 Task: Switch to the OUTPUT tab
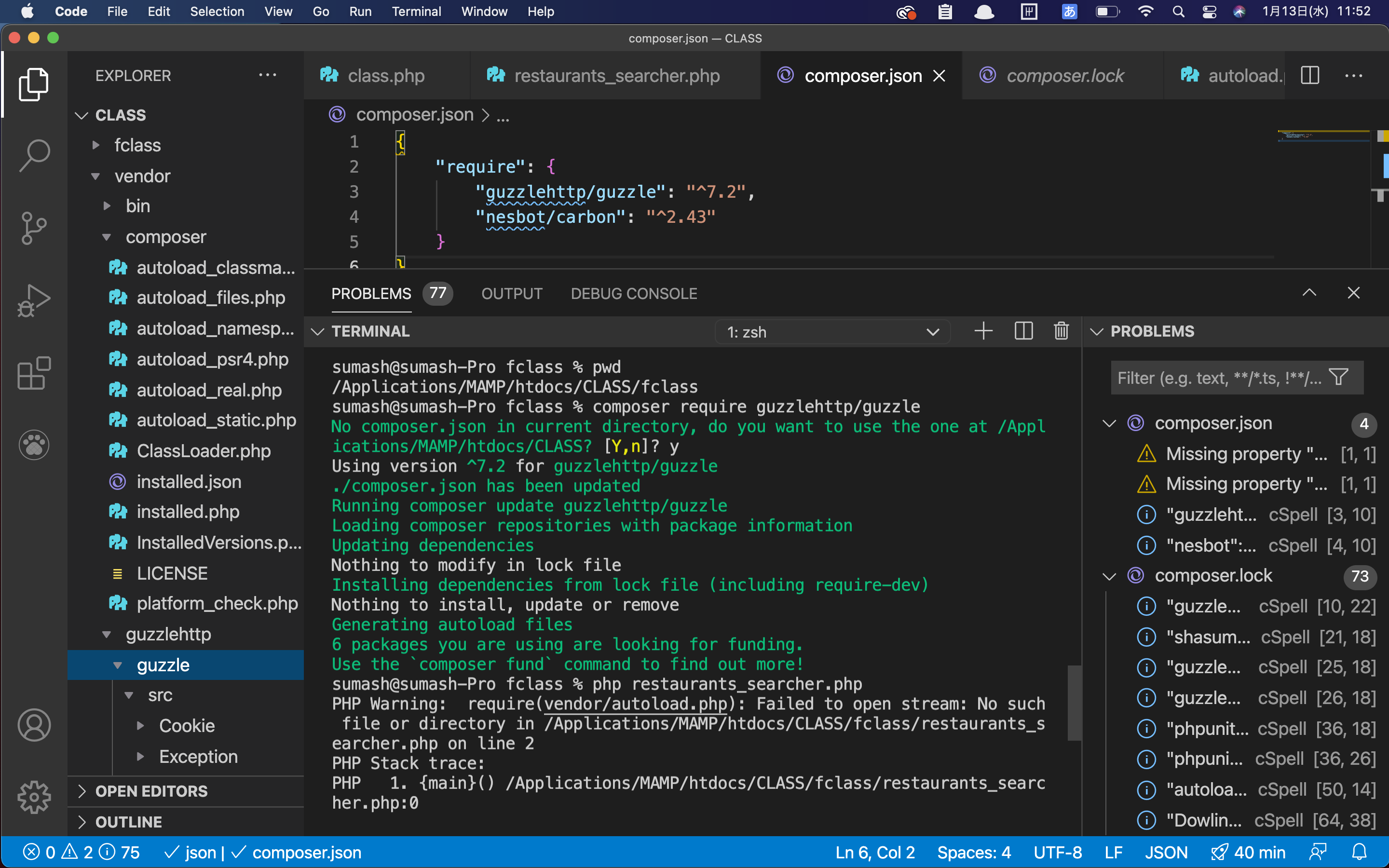point(511,293)
